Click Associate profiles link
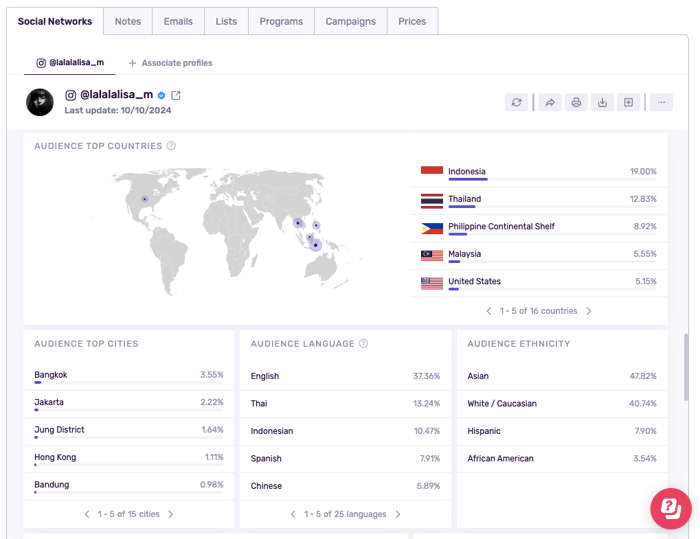The width and height of the screenshot is (700, 539). 170,63
